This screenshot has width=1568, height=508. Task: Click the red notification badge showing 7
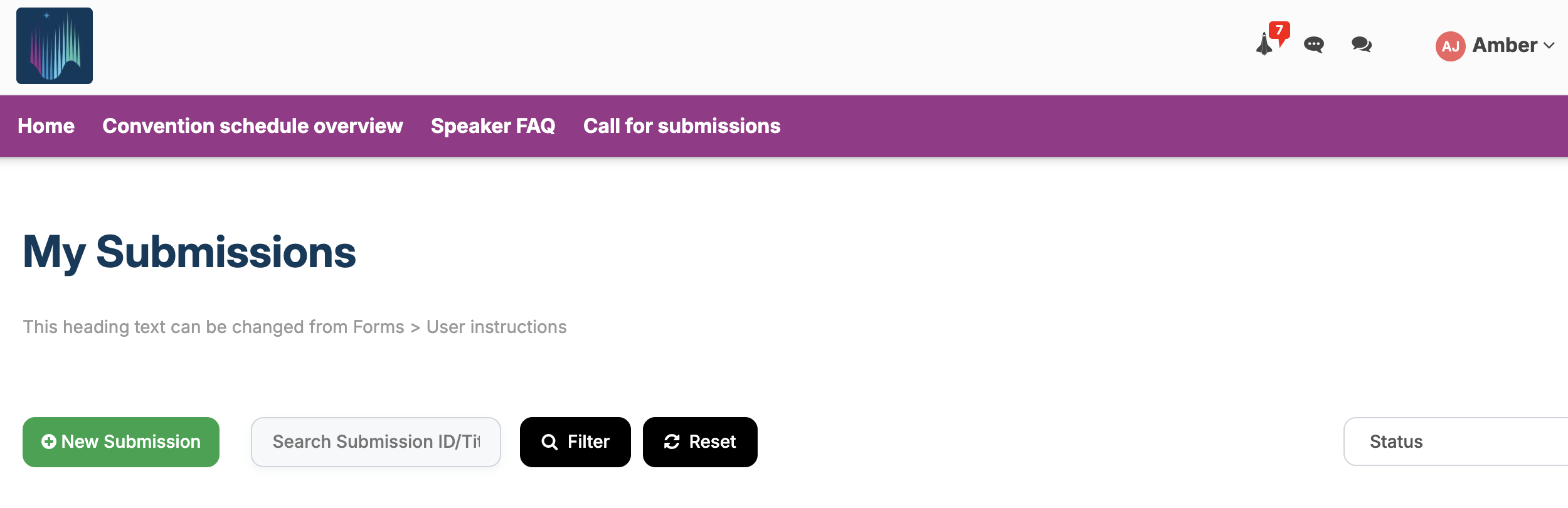click(x=1279, y=30)
